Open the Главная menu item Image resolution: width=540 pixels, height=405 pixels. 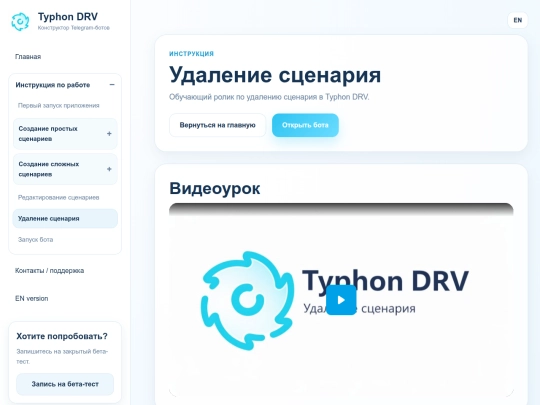coord(28,56)
